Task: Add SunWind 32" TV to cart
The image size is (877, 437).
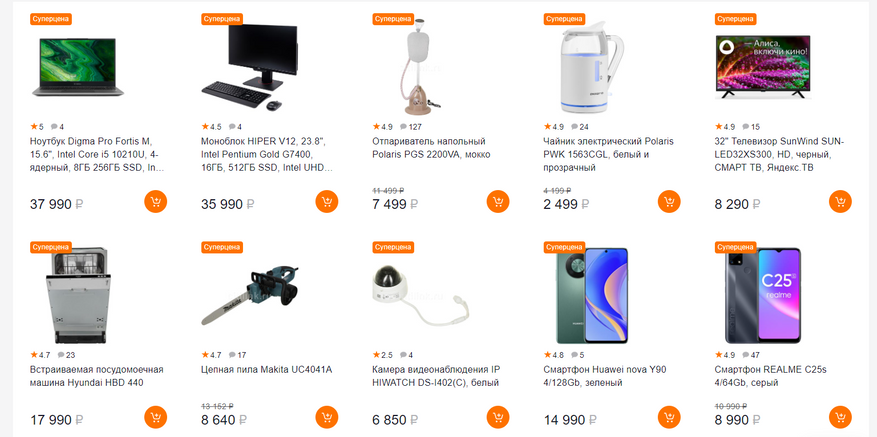Action: [840, 201]
